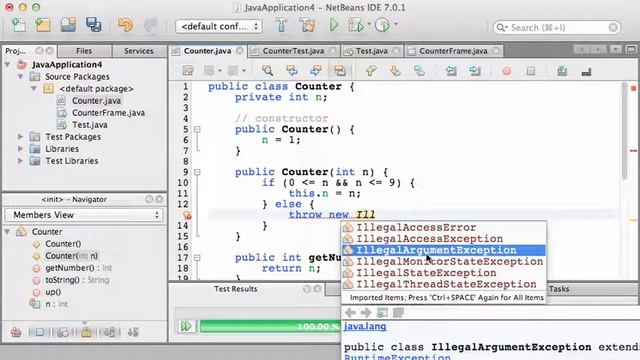Collapse the Counter class in Navigator
This screenshot has height=360, width=640.
[x=7, y=231]
